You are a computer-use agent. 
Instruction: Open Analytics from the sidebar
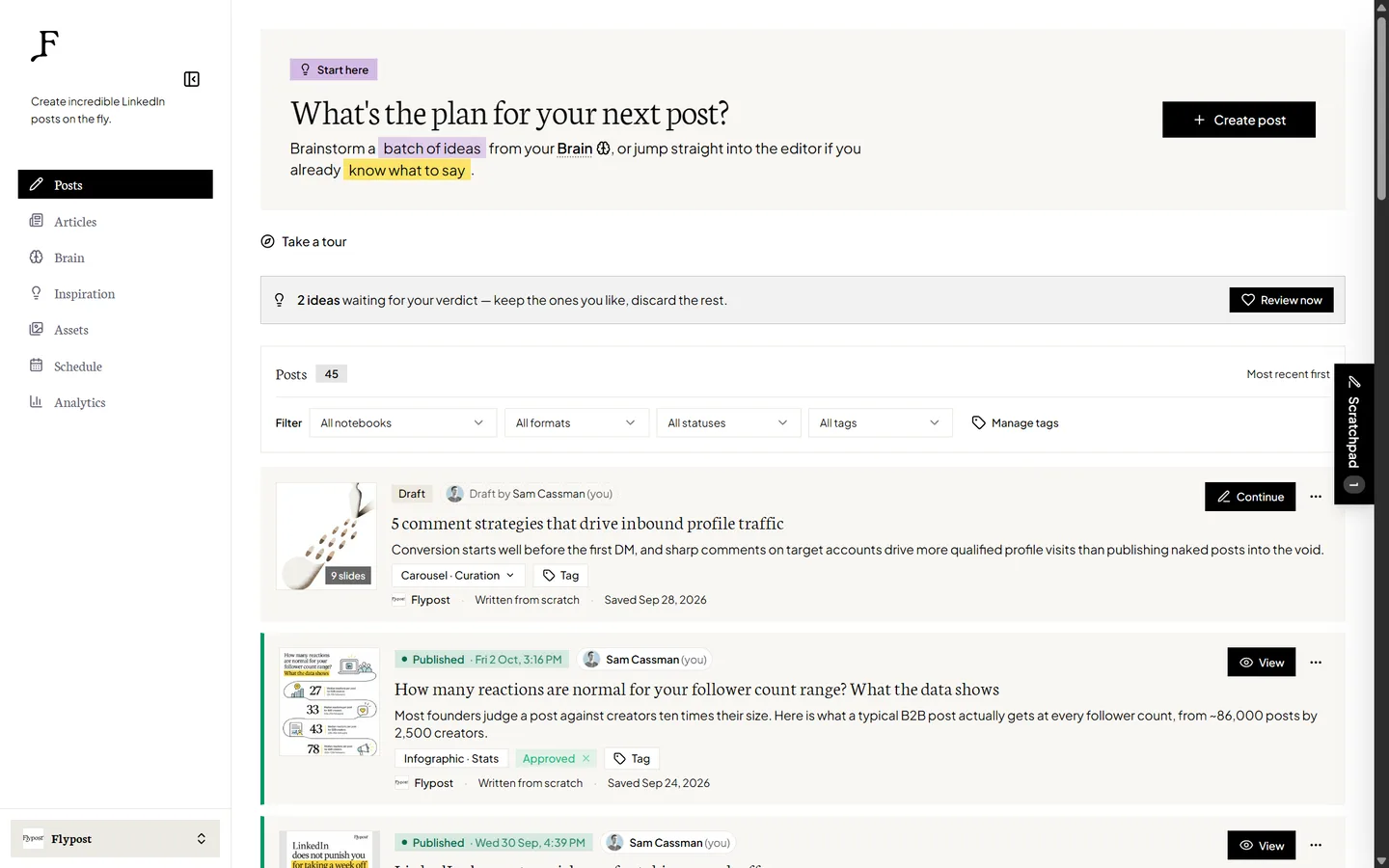pyautogui.click(x=115, y=402)
